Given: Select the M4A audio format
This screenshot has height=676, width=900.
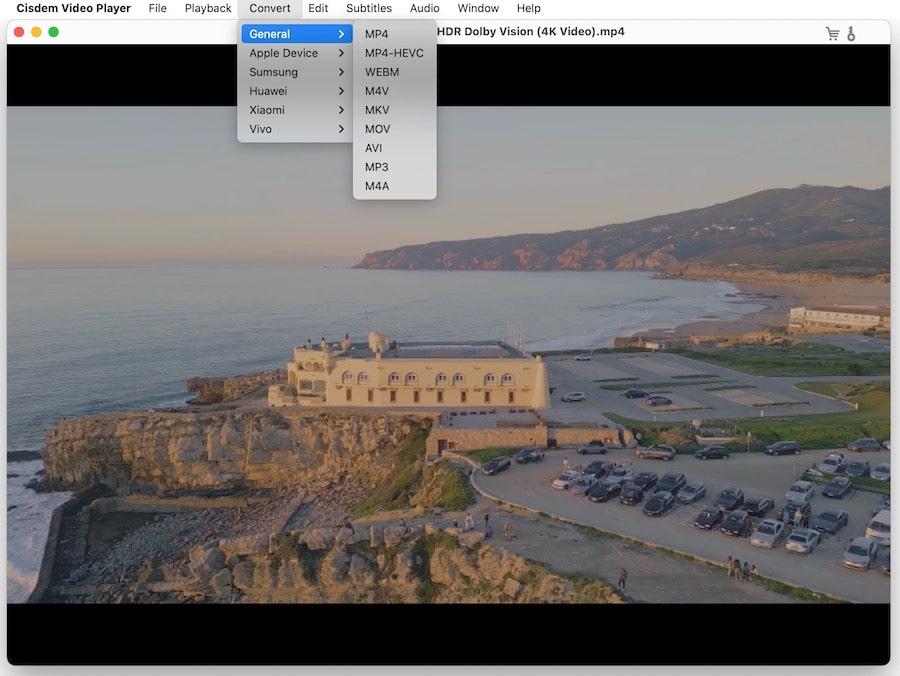Looking at the screenshot, I should tap(376, 185).
